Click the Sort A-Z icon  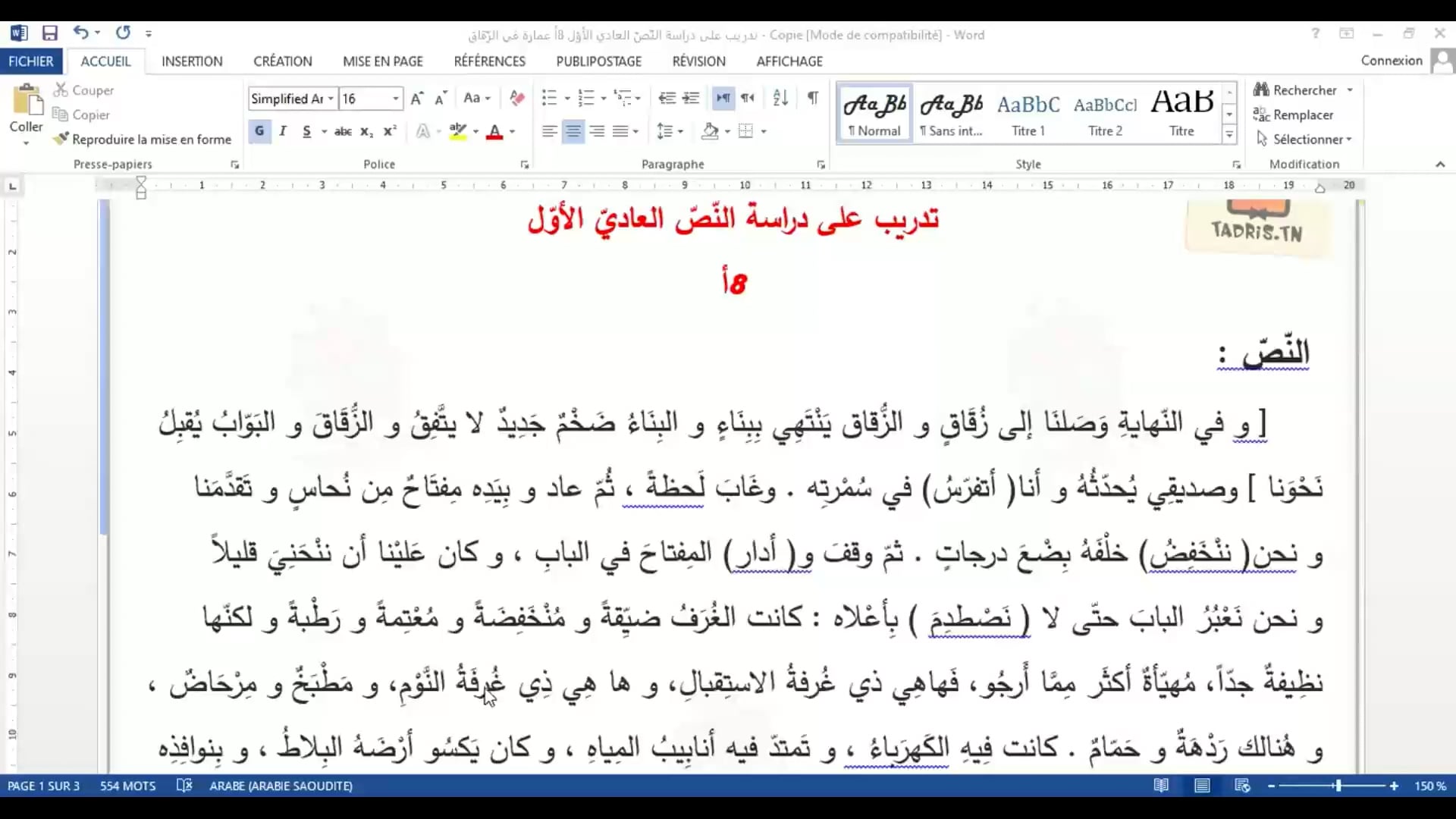pyautogui.click(x=780, y=98)
